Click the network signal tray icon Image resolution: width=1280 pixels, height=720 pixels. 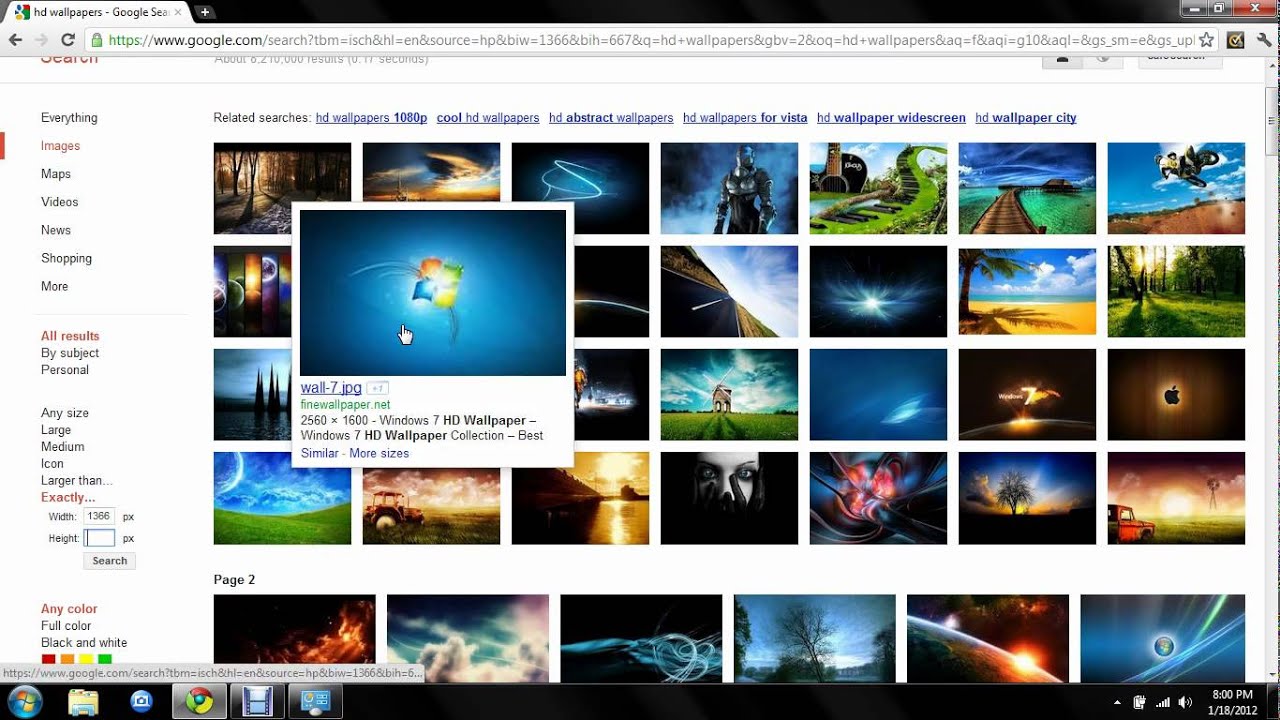(1163, 702)
